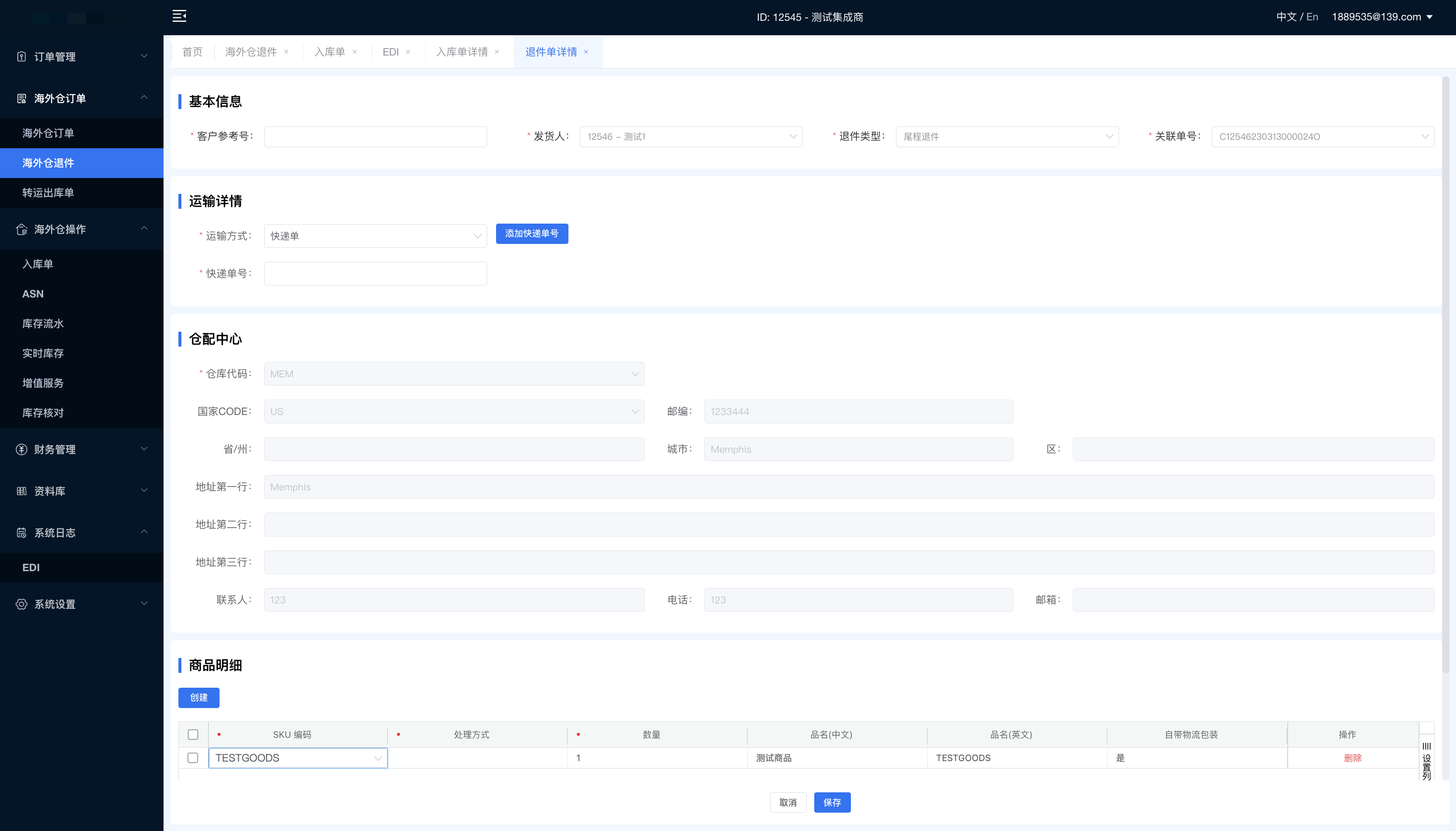The width and height of the screenshot is (1456, 831).
Task: Open the 运输方式 dropdown
Action: (375, 236)
